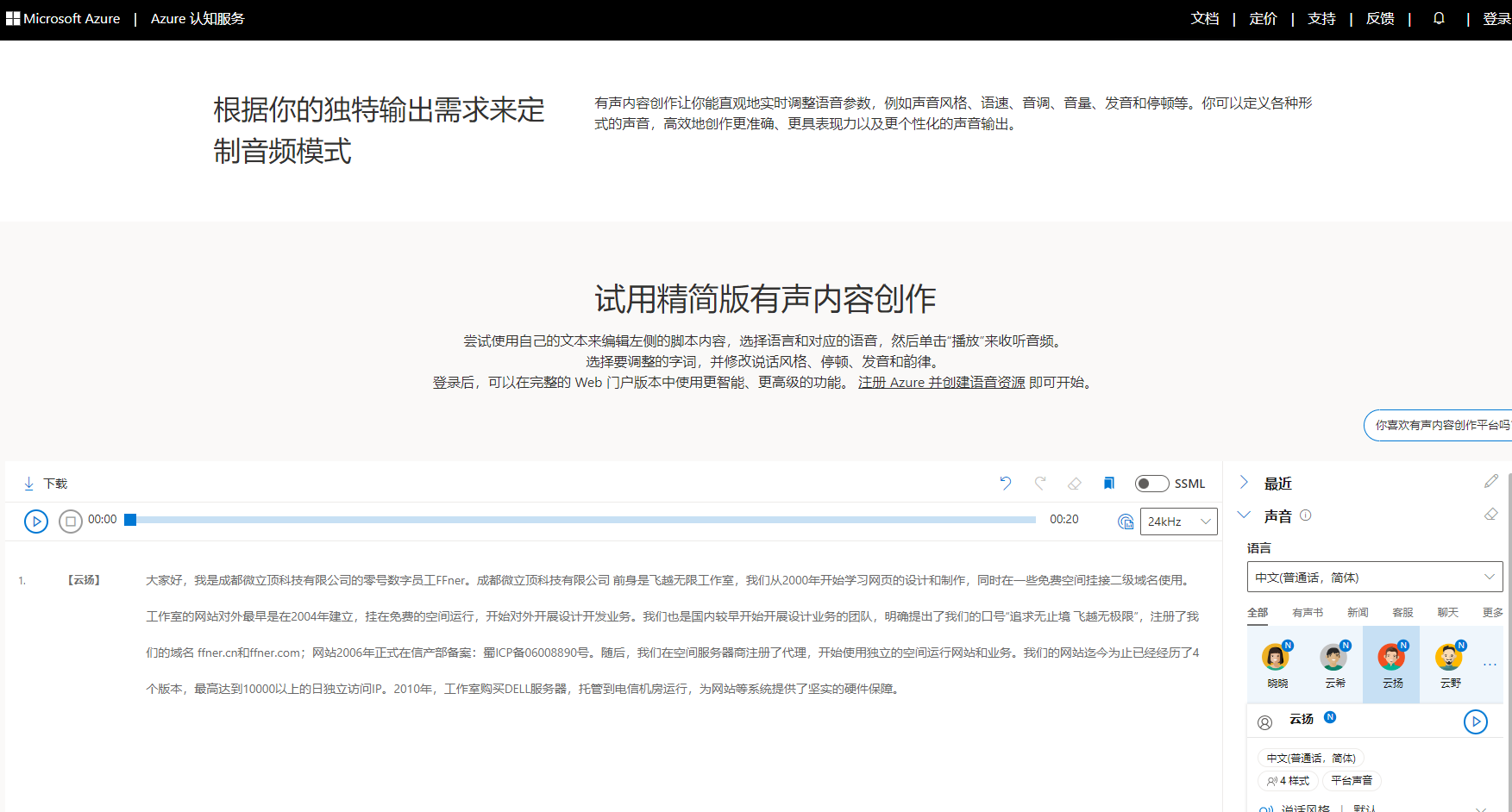Screen dimensions: 1512x812
Task: Select the 全部 voice category tab
Action: tap(1258, 612)
